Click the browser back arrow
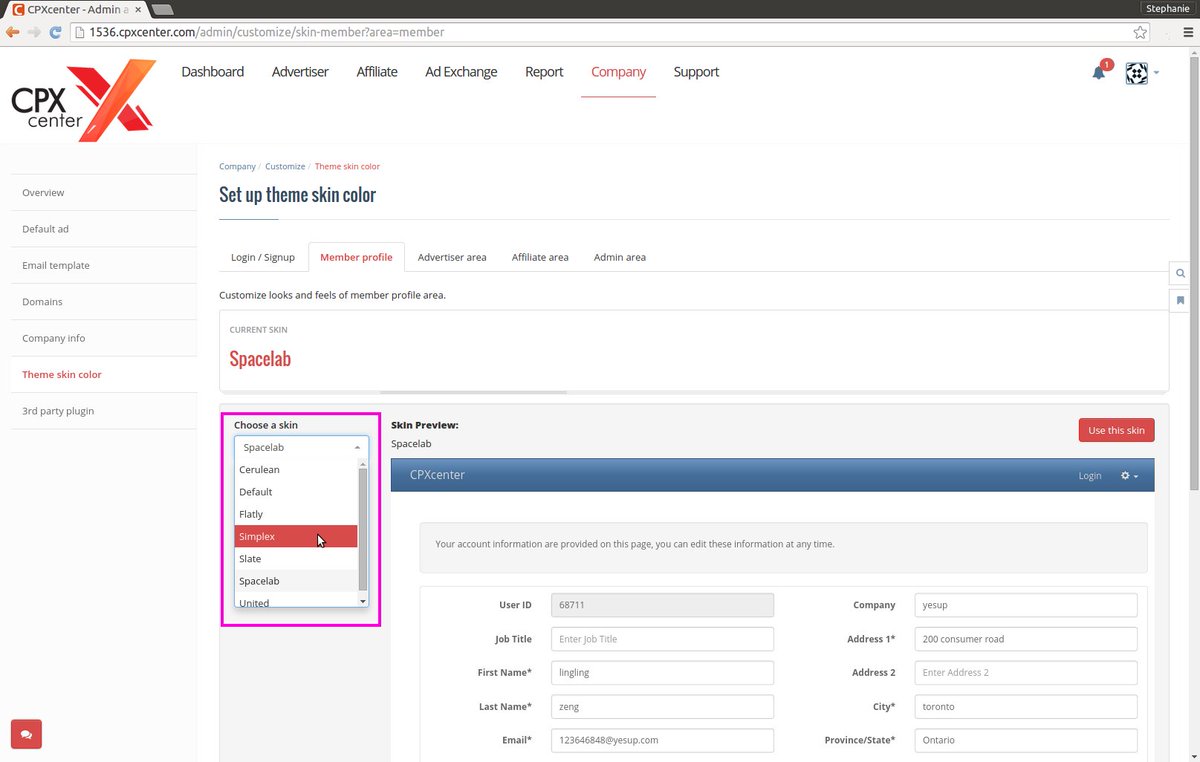 coord(12,31)
